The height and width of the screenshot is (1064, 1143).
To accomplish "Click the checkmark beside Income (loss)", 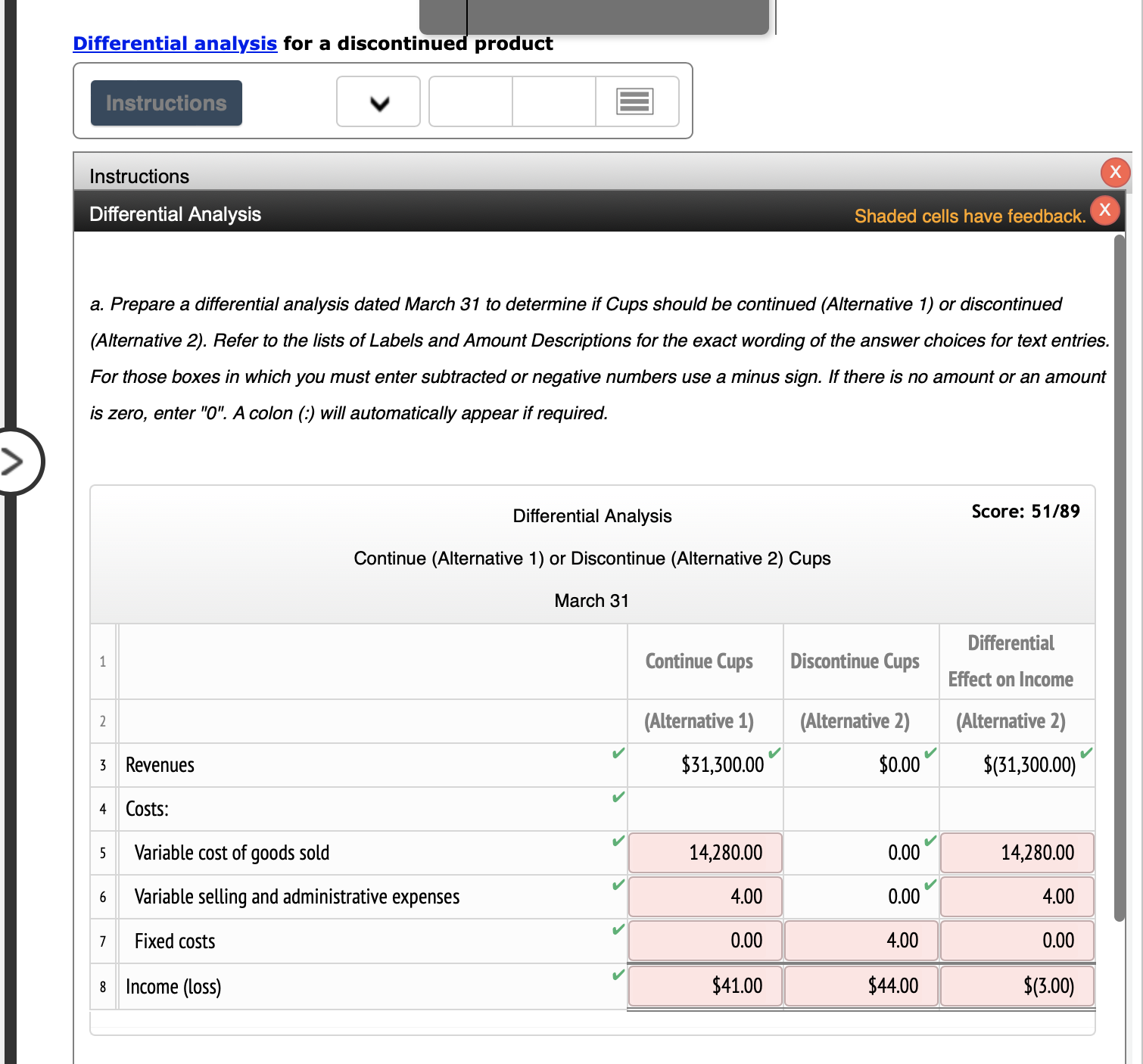I will tap(618, 972).
